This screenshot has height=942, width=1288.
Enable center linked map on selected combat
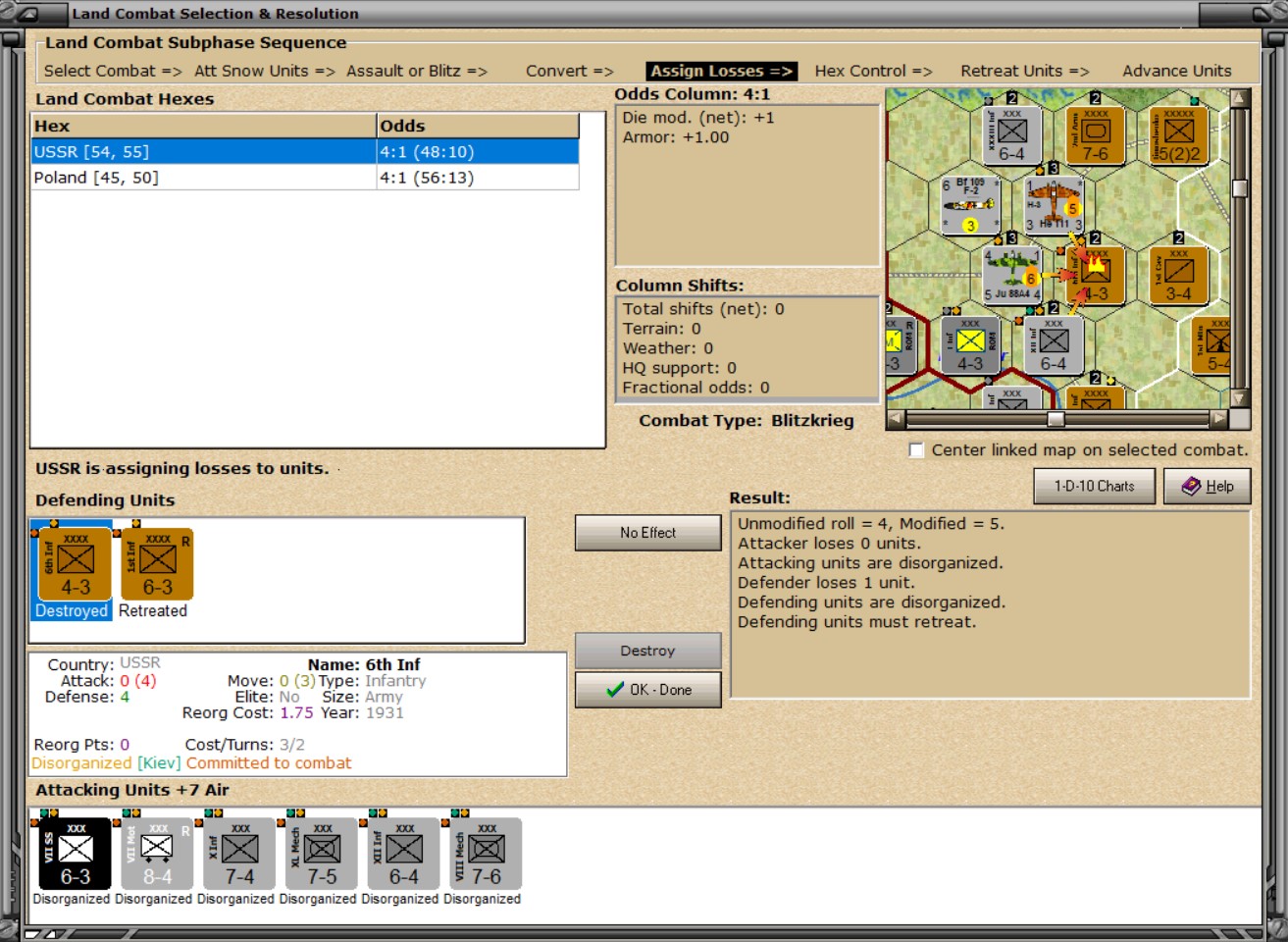tap(916, 450)
